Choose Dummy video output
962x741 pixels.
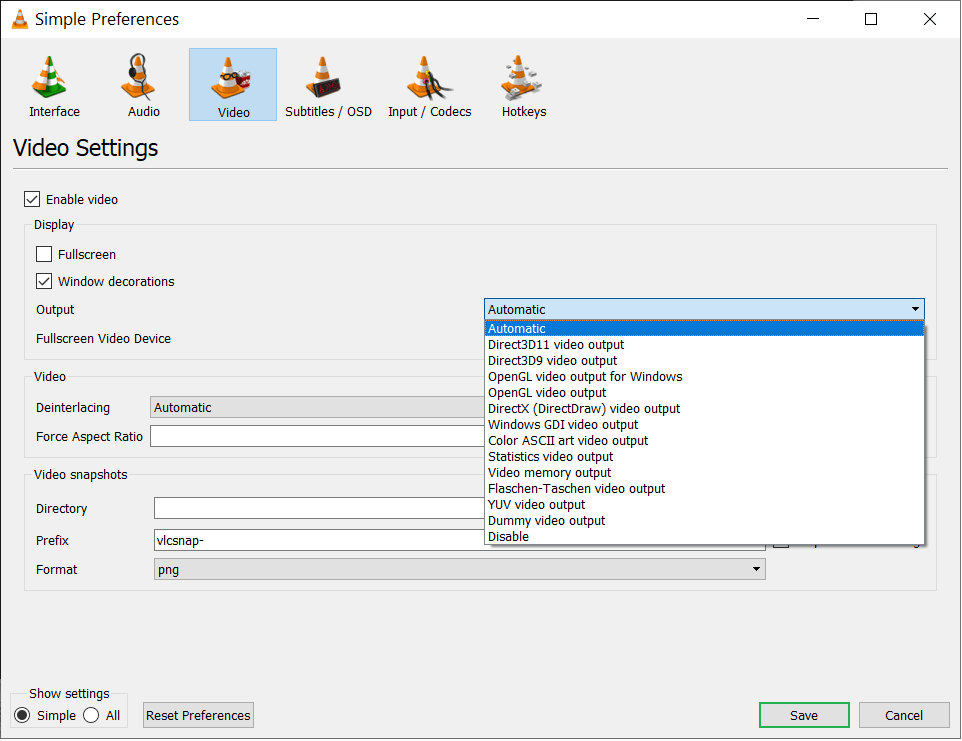(x=704, y=520)
